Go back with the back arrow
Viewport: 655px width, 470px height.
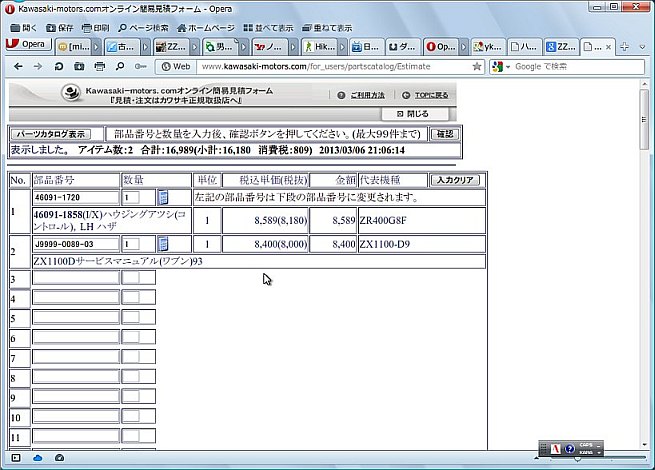click(18, 66)
